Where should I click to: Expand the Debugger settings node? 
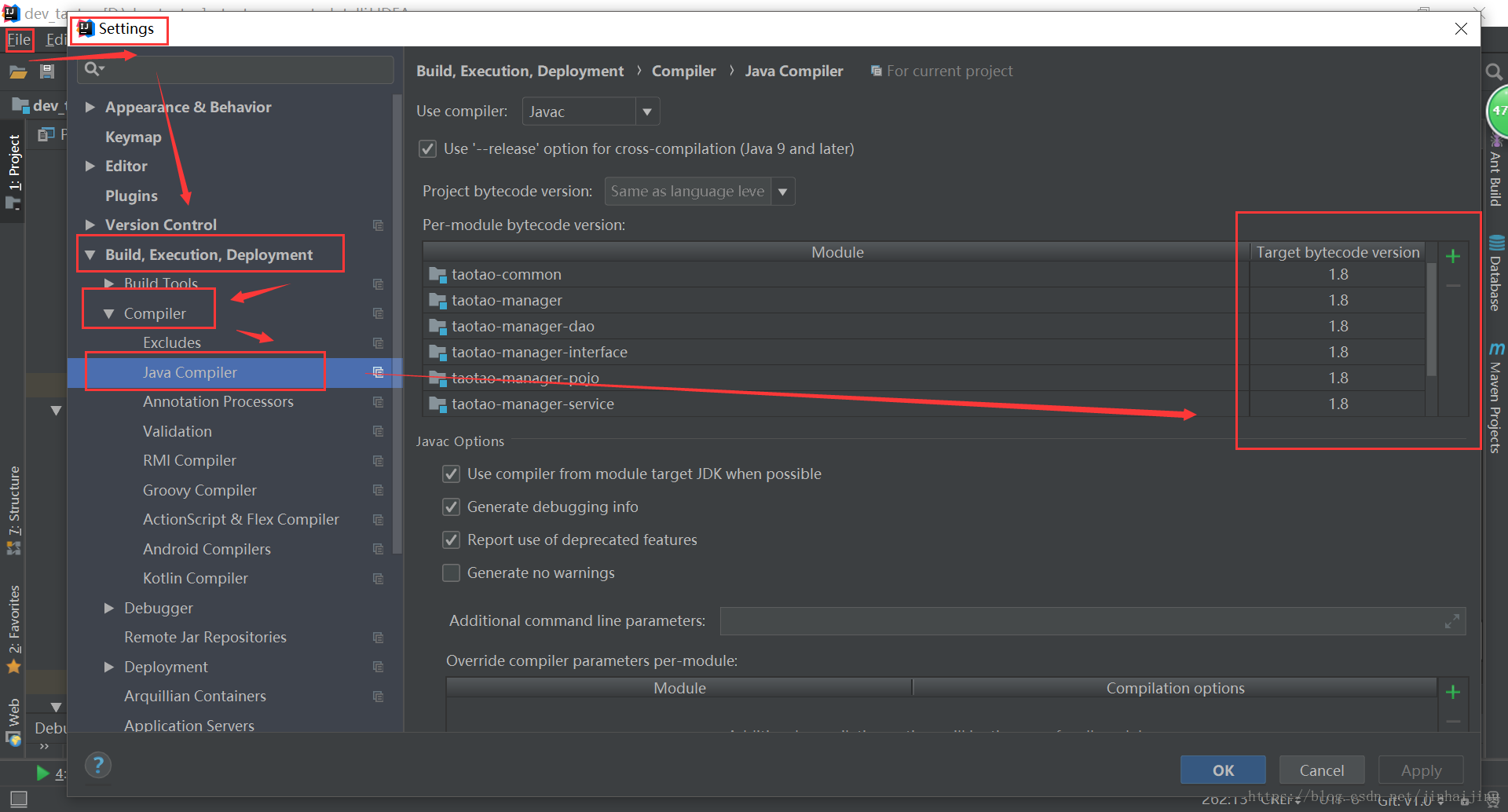pos(109,609)
